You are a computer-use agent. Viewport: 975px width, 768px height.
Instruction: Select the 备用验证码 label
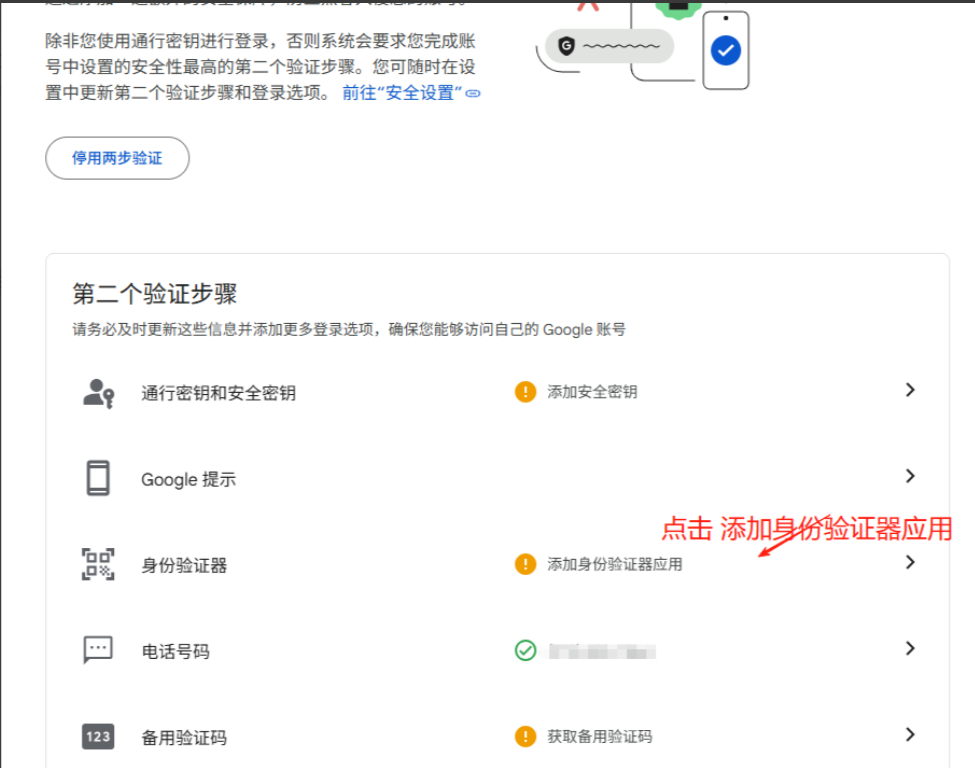(184, 738)
